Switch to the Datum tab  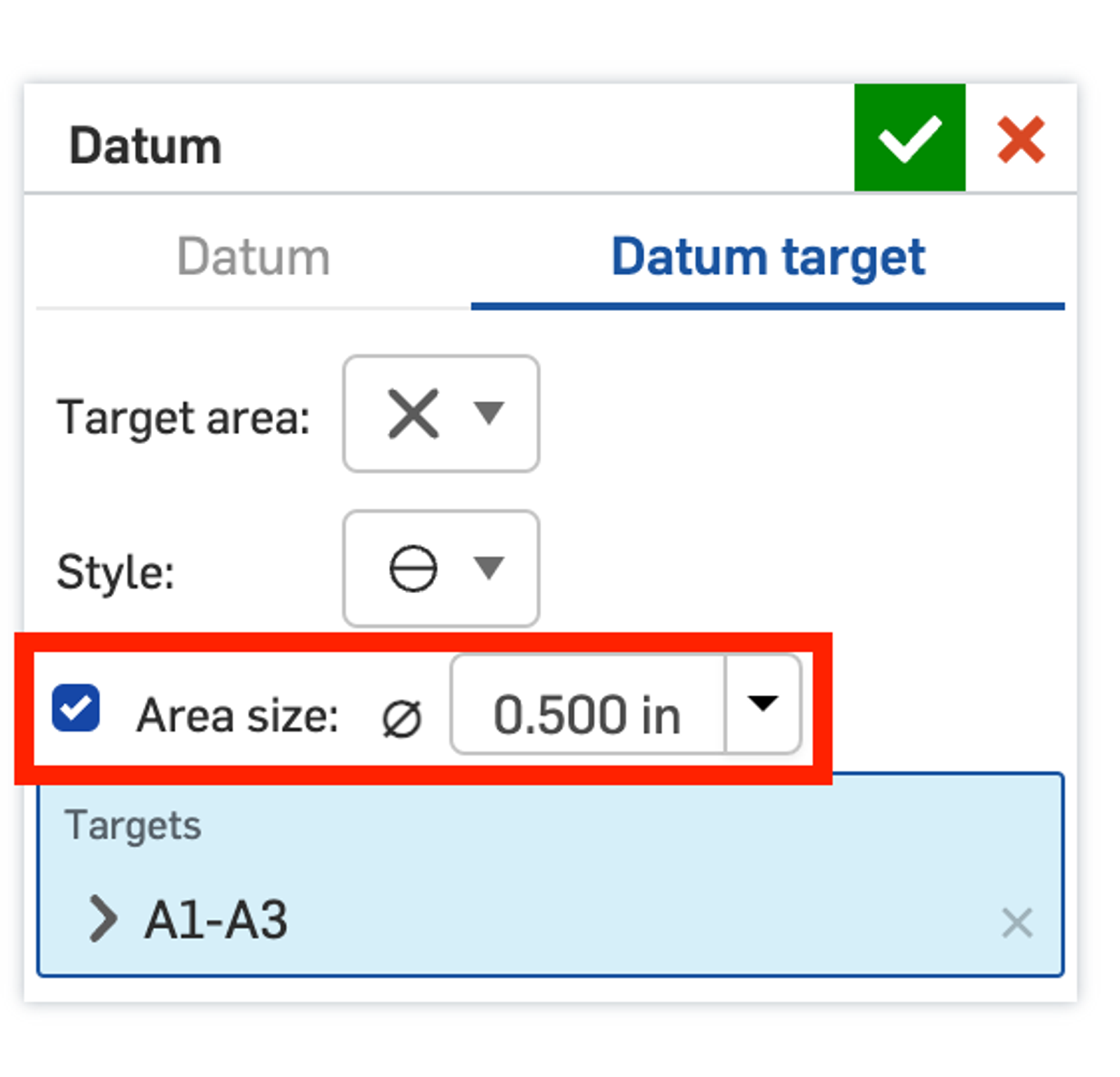pos(253,257)
